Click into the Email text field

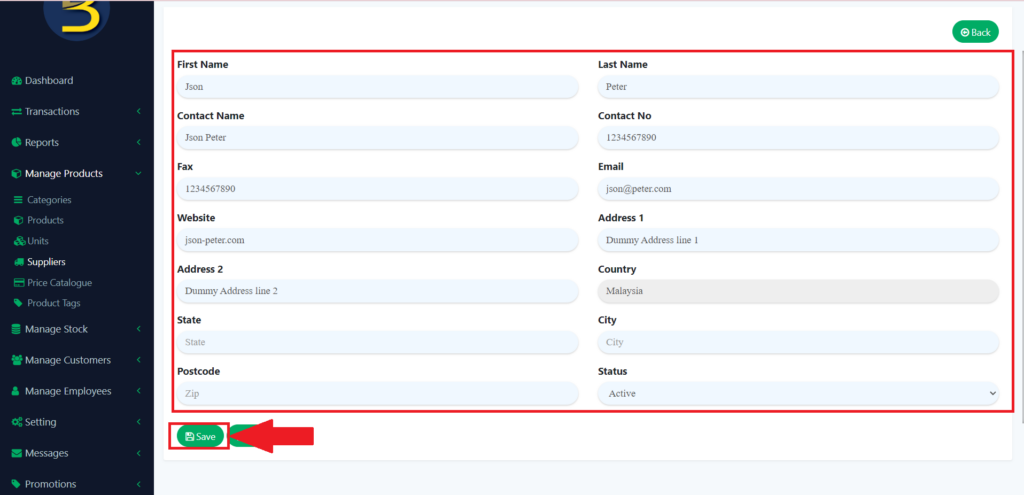pyautogui.click(x=798, y=189)
